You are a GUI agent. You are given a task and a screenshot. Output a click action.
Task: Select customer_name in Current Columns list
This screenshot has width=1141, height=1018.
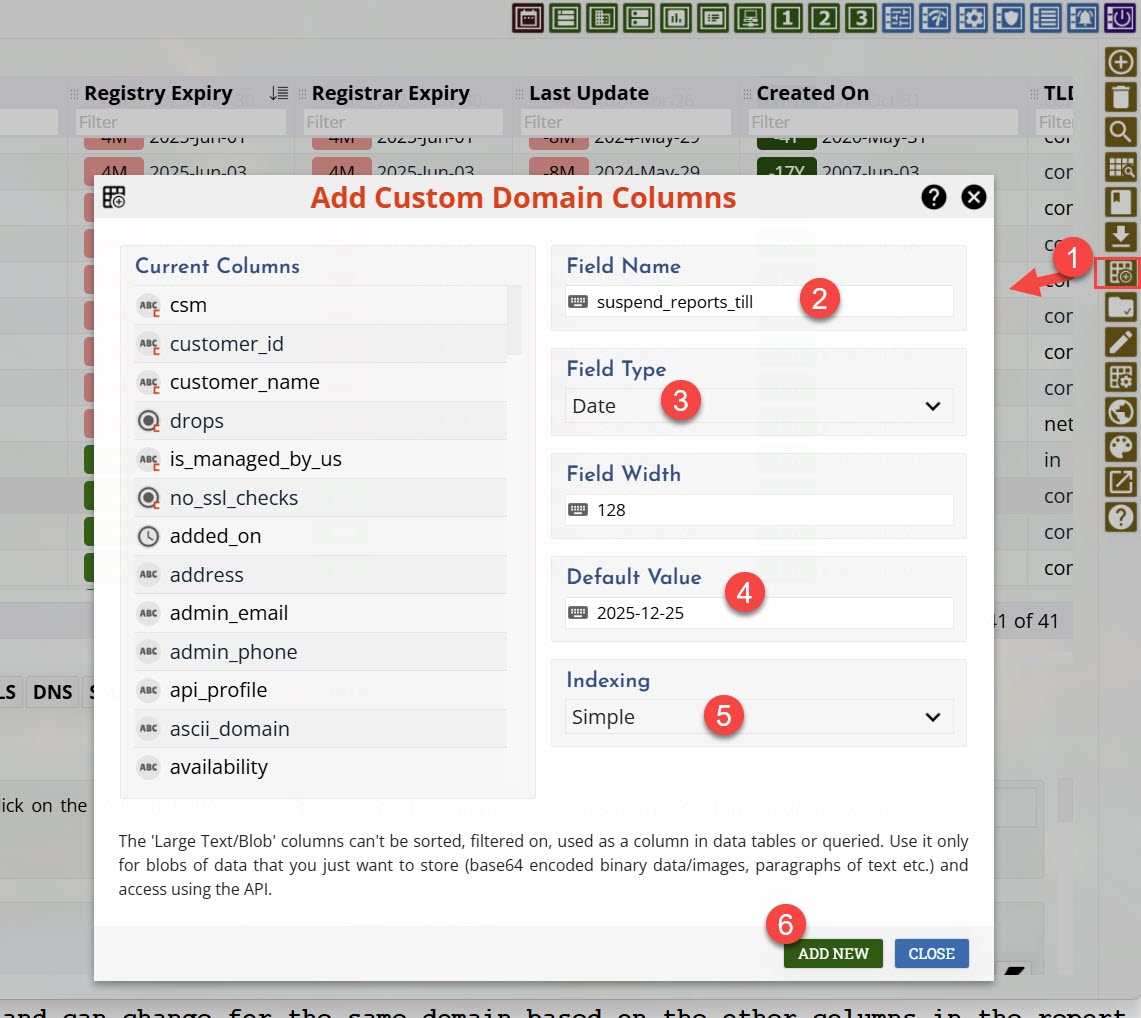(x=320, y=383)
